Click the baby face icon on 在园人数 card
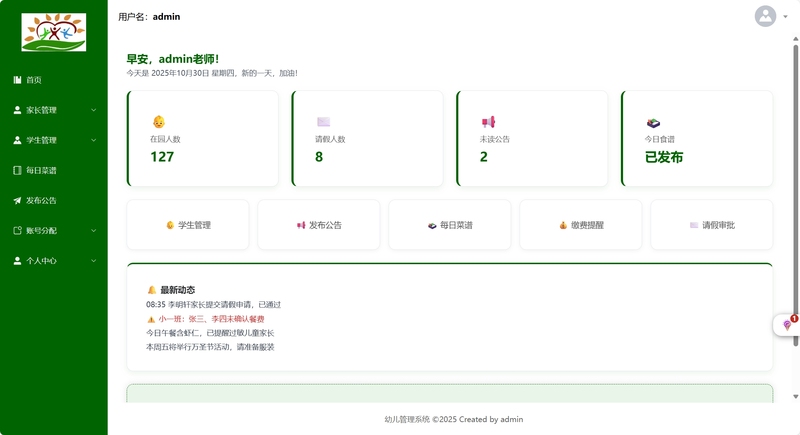 pyautogui.click(x=159, y=122)
